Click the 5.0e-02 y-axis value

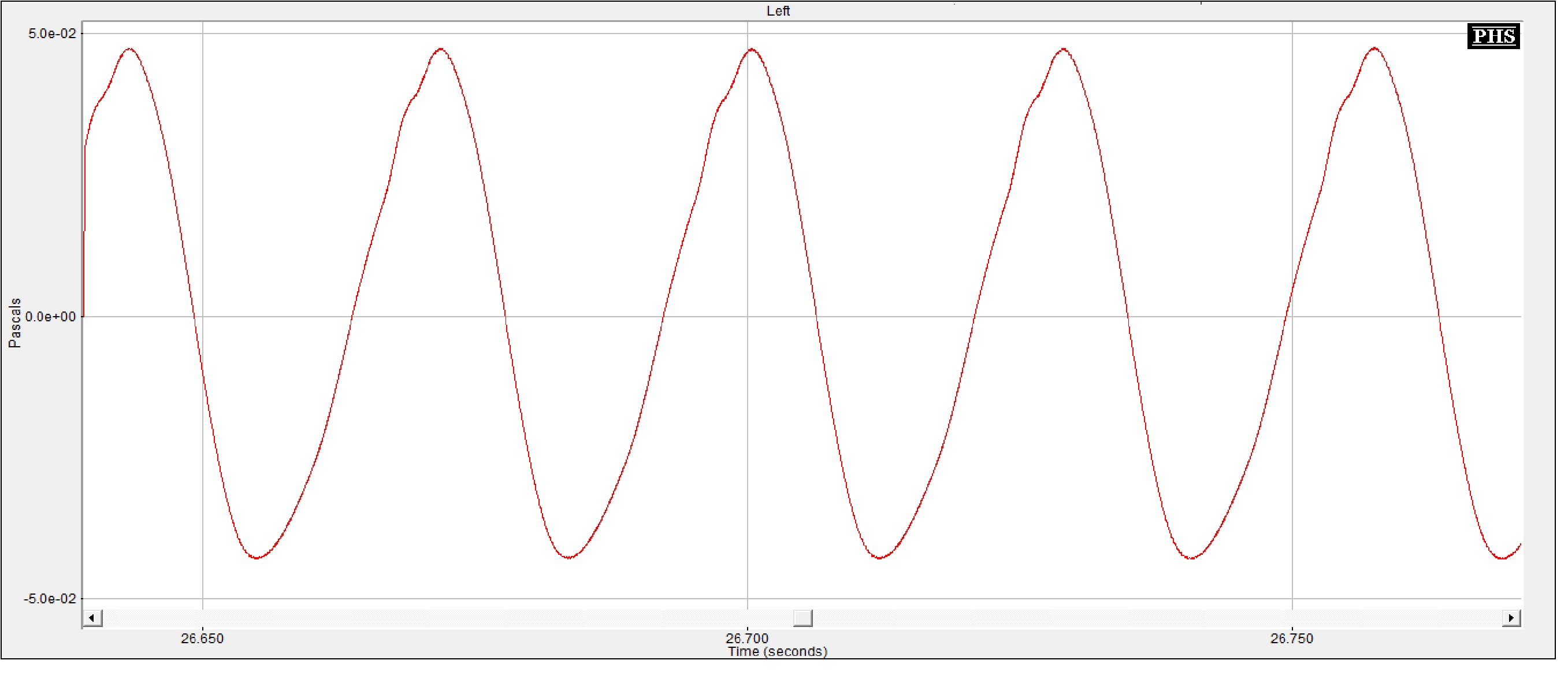click(53, 34)
